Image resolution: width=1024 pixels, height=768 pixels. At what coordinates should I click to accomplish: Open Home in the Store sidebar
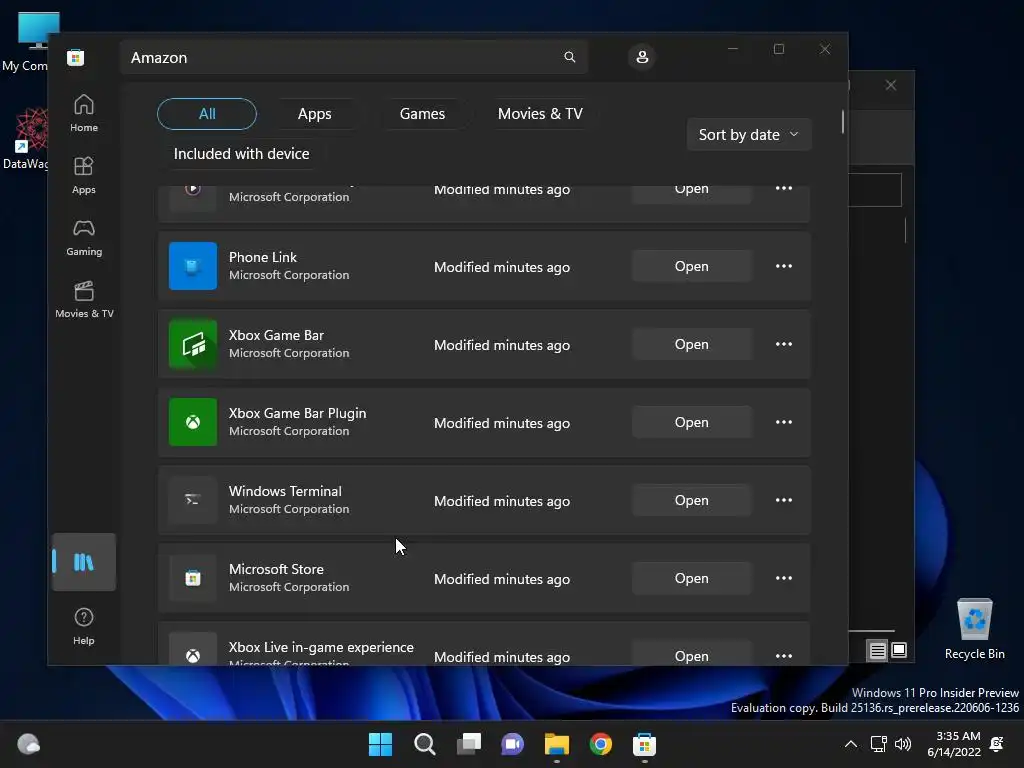click(x=84, y=113)
